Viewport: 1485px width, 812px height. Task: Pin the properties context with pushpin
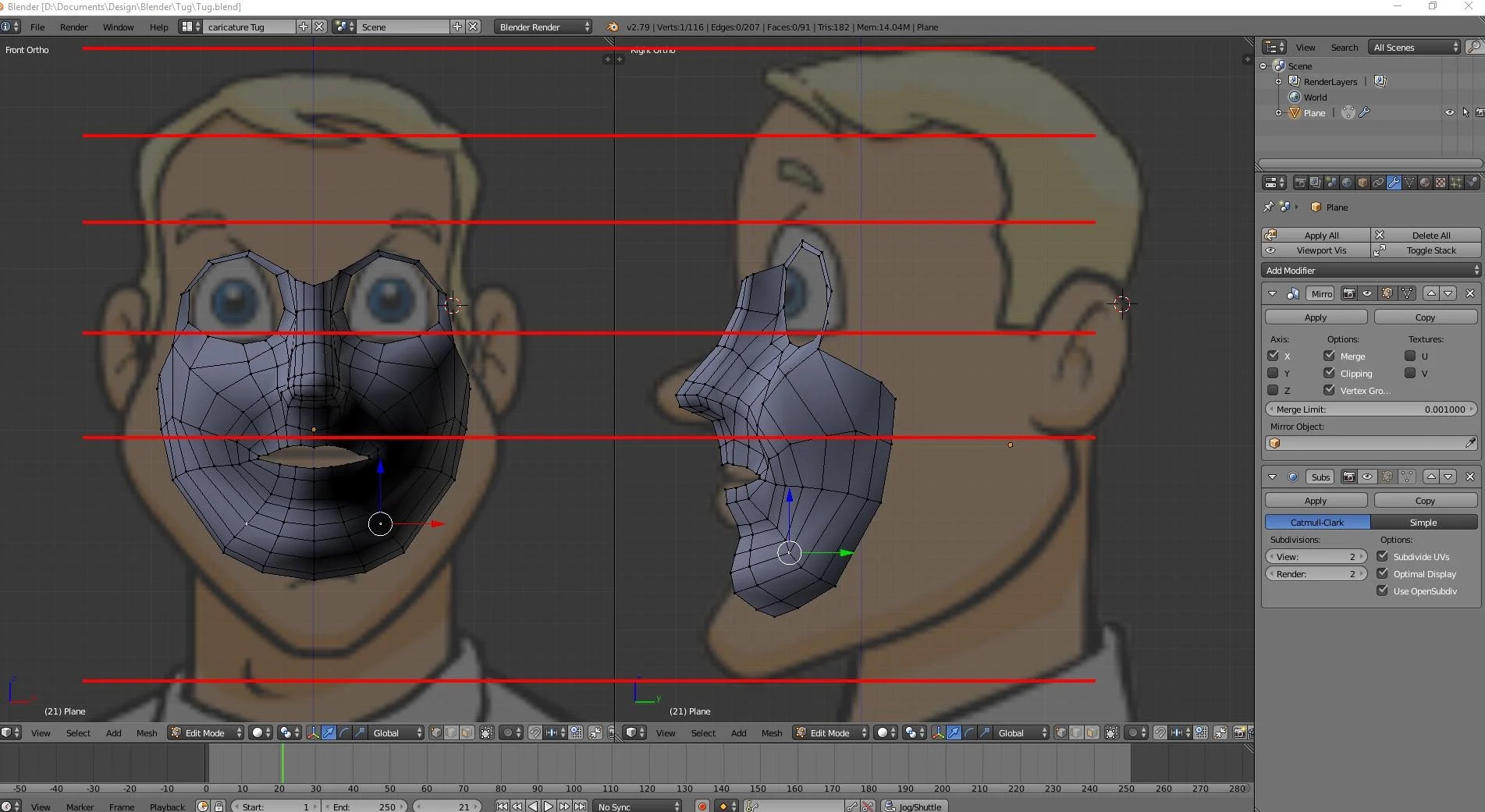coord(1268,207)
